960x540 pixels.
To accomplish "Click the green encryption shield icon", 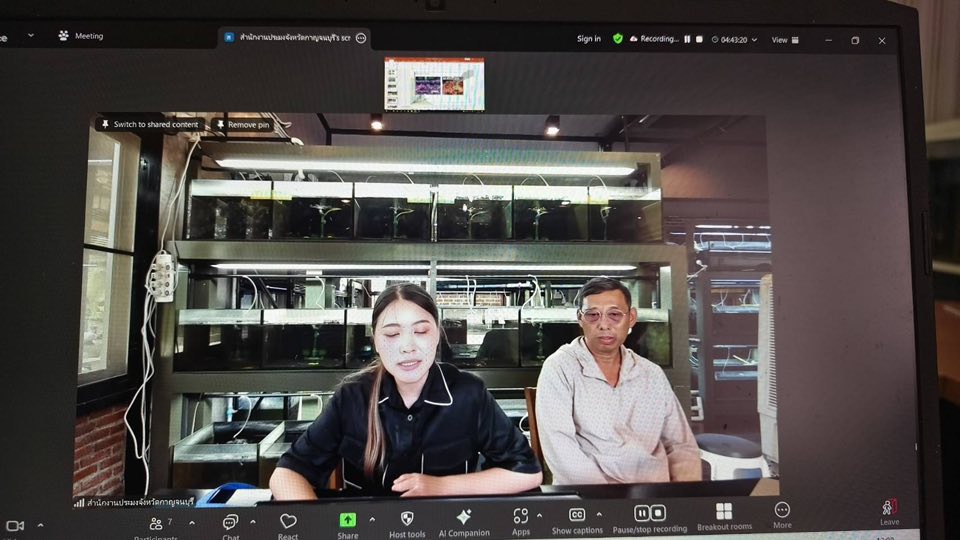I will point(618,39).
